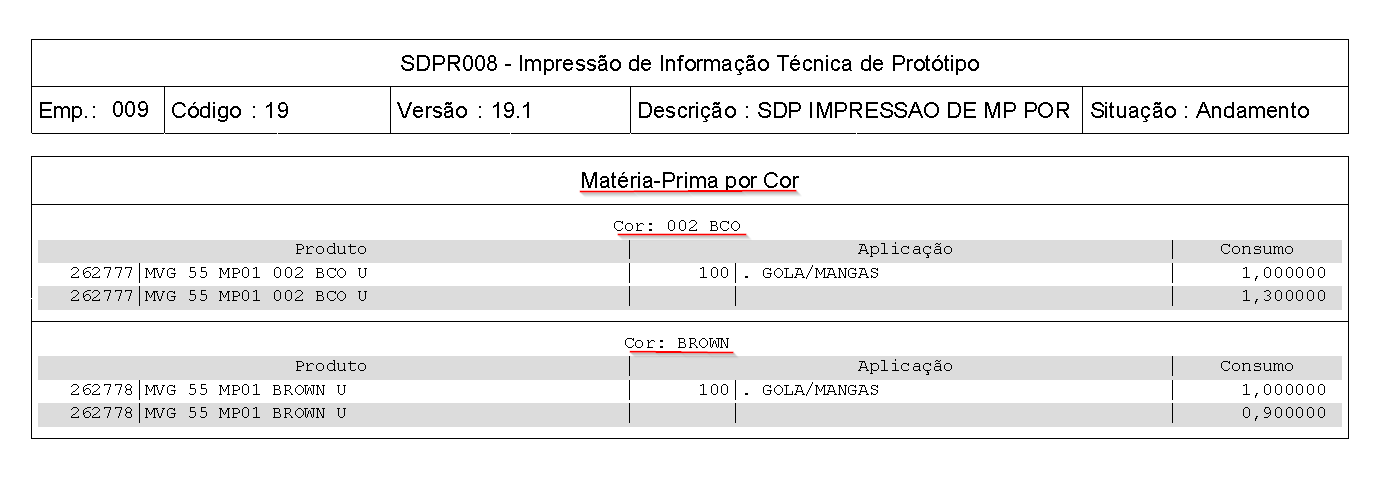The image size is (1387, 486).
Task: Select first product code 262778
Action: [x=102, y=390]
